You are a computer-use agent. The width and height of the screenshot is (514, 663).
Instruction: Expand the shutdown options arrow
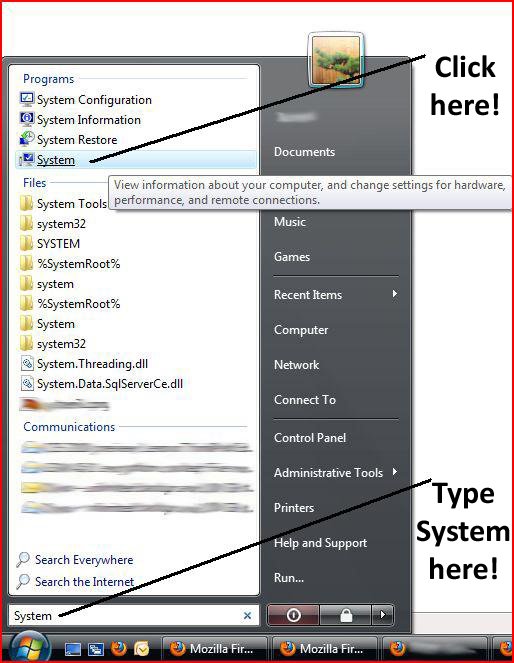click(383, 614)
